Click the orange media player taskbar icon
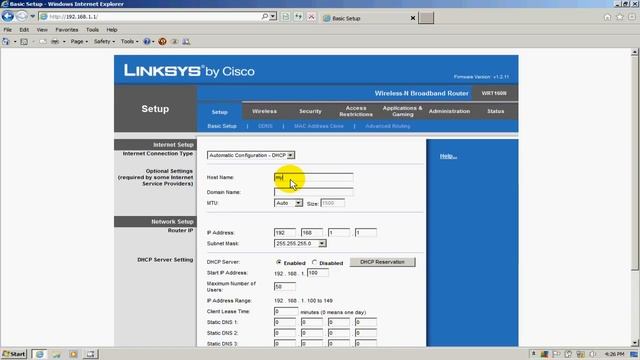 [73, 354]
